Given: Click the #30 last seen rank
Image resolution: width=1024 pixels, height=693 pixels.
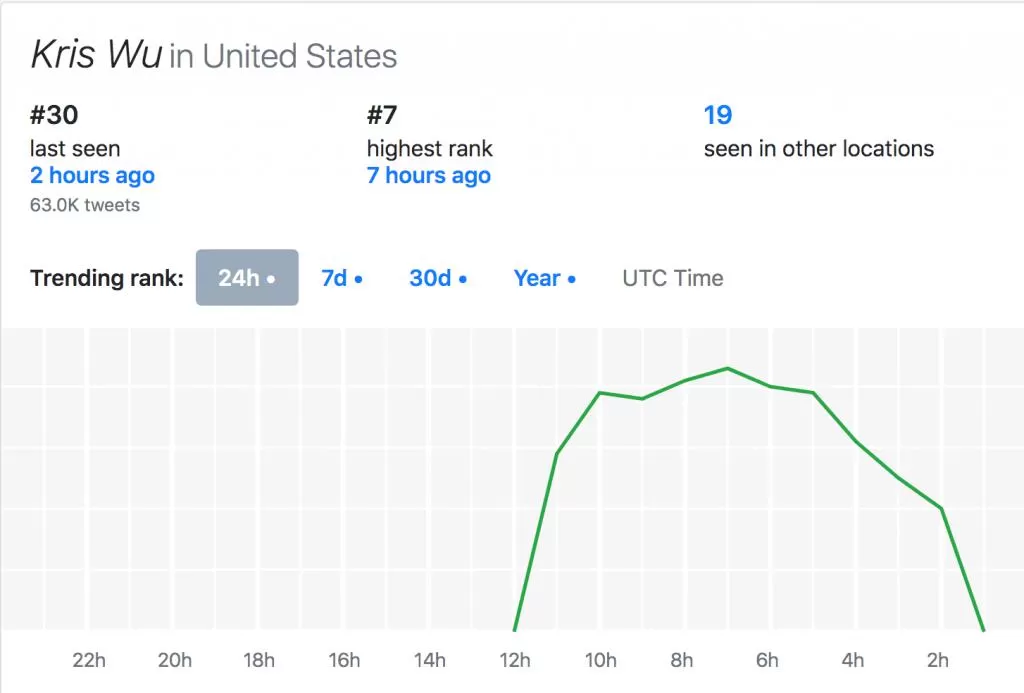Looking at the screenshot, I should (54, 115).
